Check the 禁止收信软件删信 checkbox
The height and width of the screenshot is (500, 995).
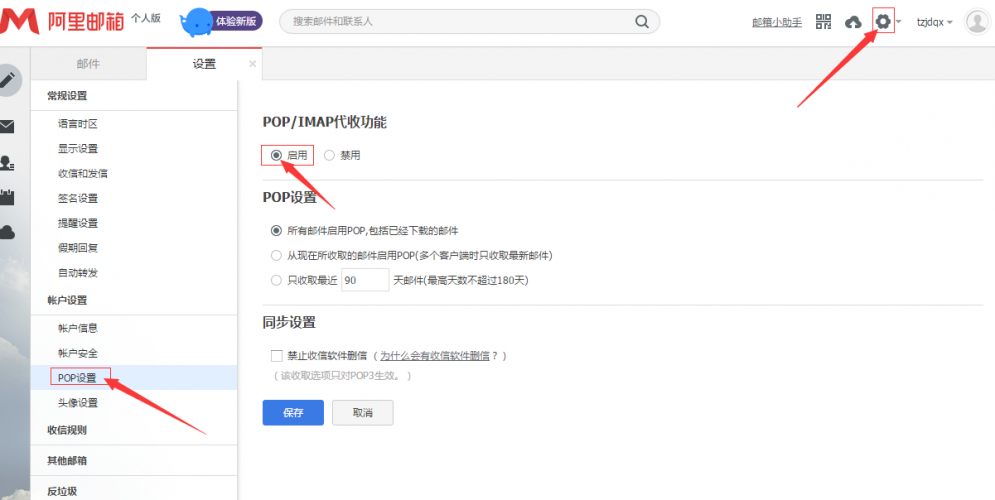coord(276,355)
